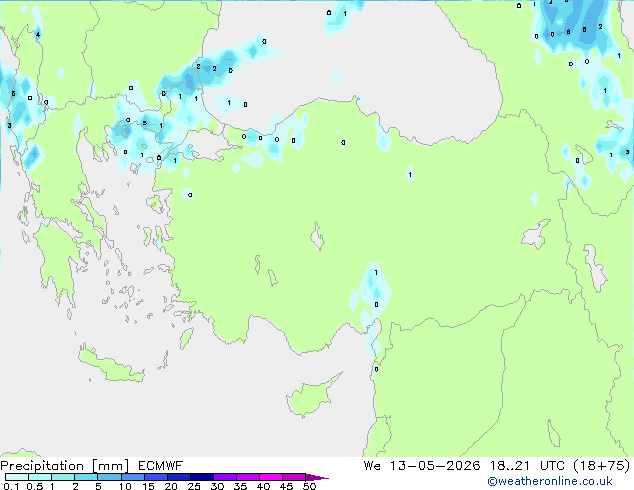Pick the violet legend swatch between 35 and 40
The width and height of the screenshot is (634, 490).
248,477
